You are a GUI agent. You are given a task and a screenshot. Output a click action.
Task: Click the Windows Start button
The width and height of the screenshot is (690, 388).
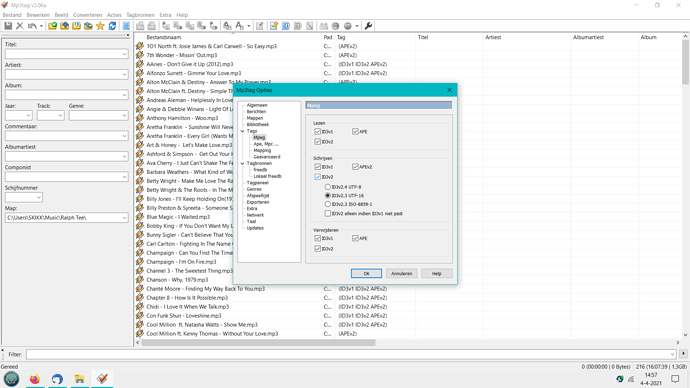11,379
